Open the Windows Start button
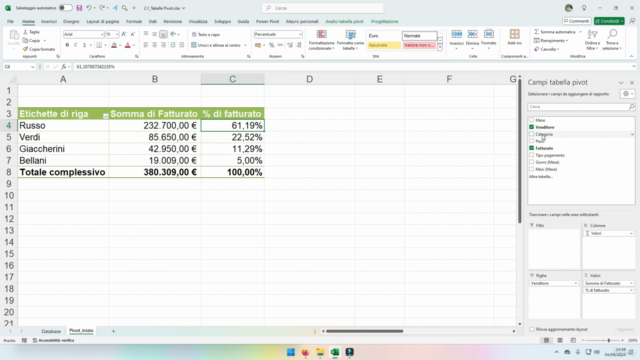The width and height of the screenshot is (640, 360). pyautogui.click(x=291, y=352)
